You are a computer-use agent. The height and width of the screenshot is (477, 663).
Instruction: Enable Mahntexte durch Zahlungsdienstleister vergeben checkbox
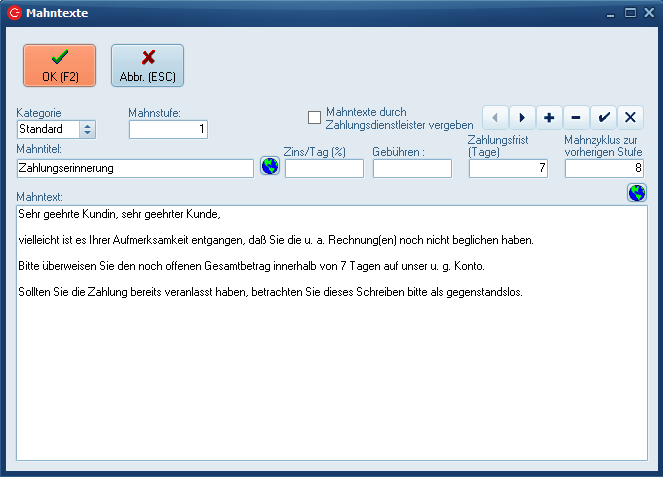315,118
